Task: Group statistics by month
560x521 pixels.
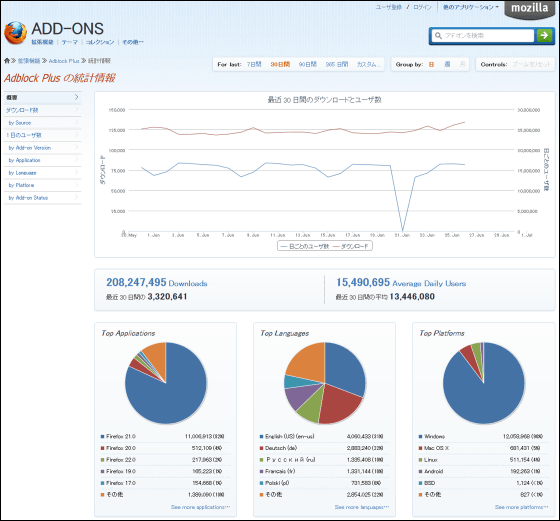Action: (462, 64)
